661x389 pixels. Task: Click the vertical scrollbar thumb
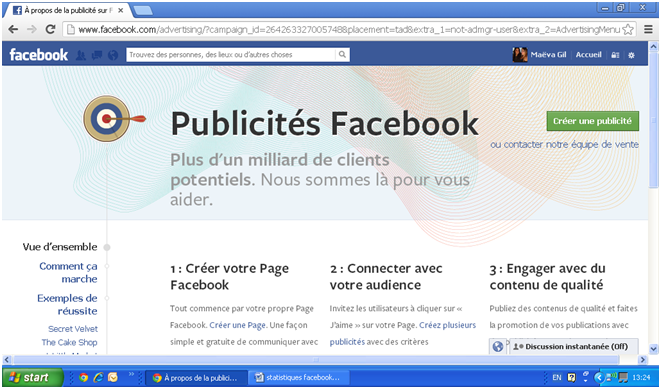point(654,120)
